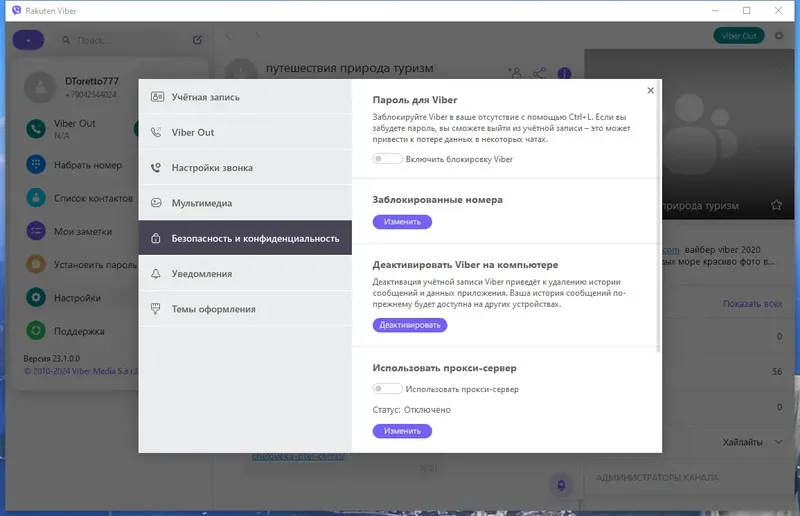
Task: Click the forward arrow in chat toolbar
Action: pos(258,36)
